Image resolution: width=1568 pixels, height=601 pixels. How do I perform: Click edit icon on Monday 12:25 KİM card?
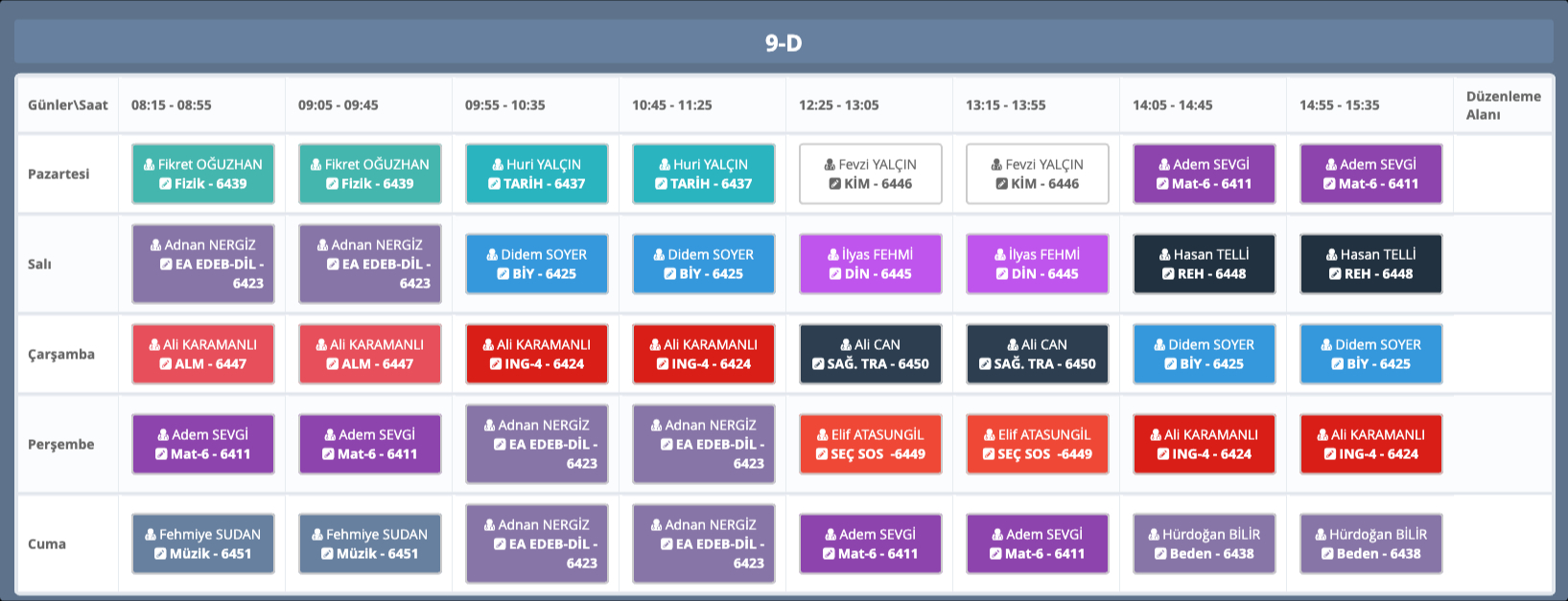pos(834,184)
